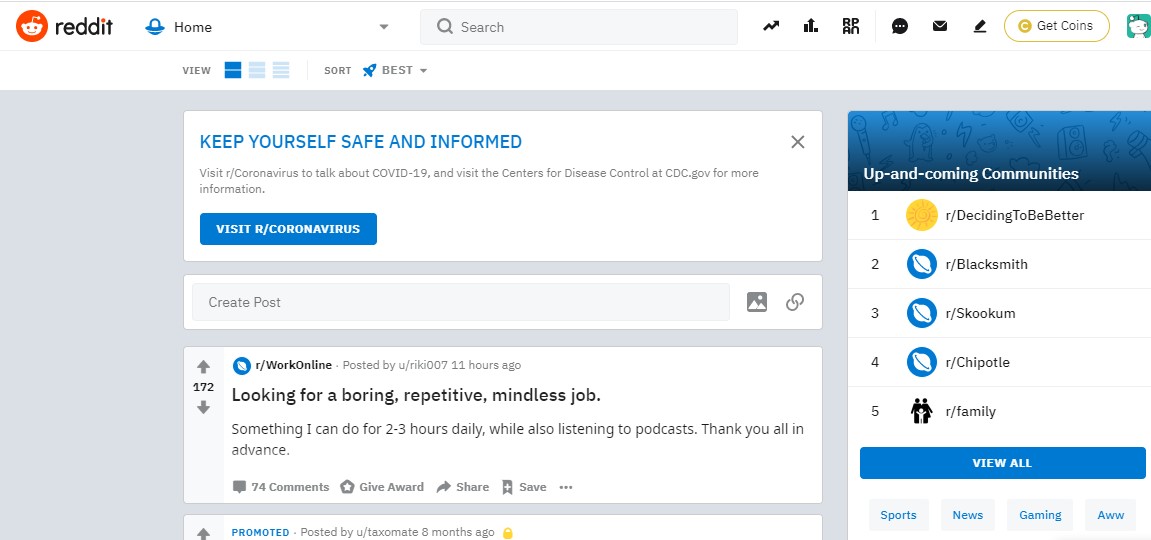Select the card view layout icon
This screenshot has height=540, width=1151.
[x=233, y=70]
